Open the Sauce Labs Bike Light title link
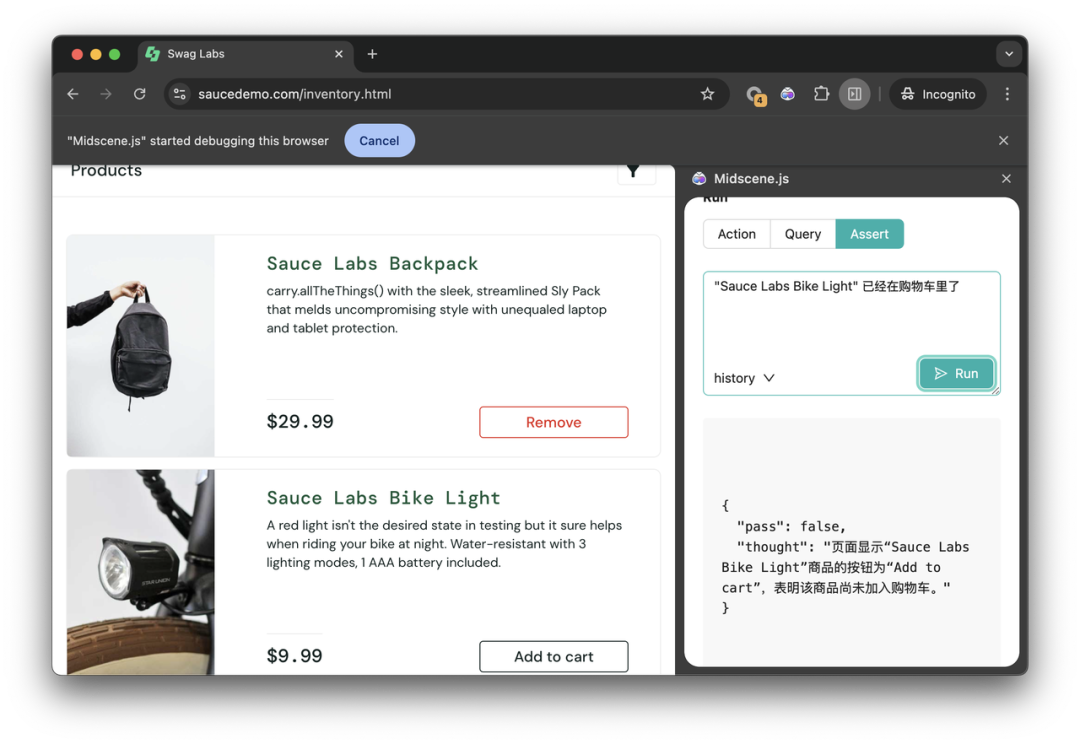1080x744 pixels. 383,498
